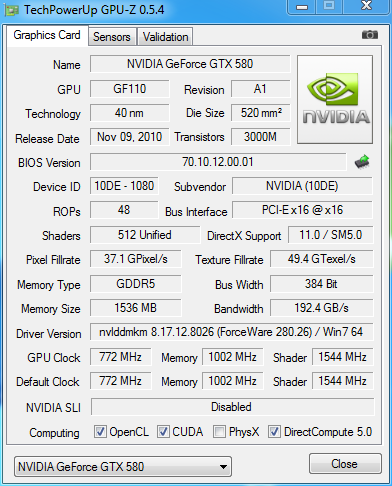Click the Driver Version text field

[x=231, y=332]
